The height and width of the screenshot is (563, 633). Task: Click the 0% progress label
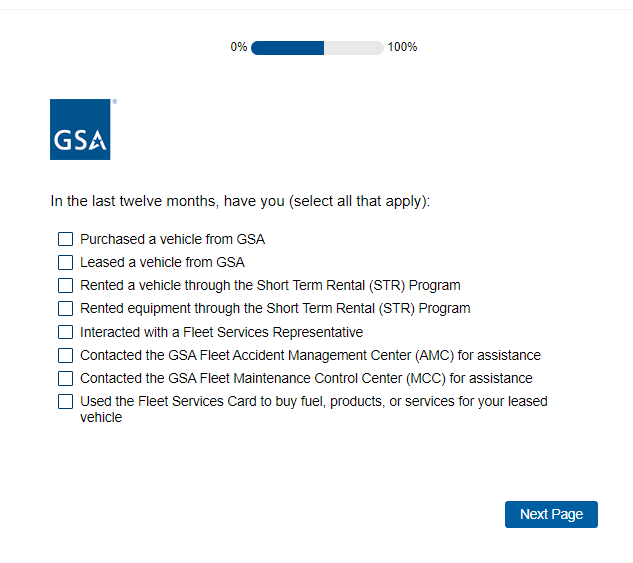coord(238,48)
